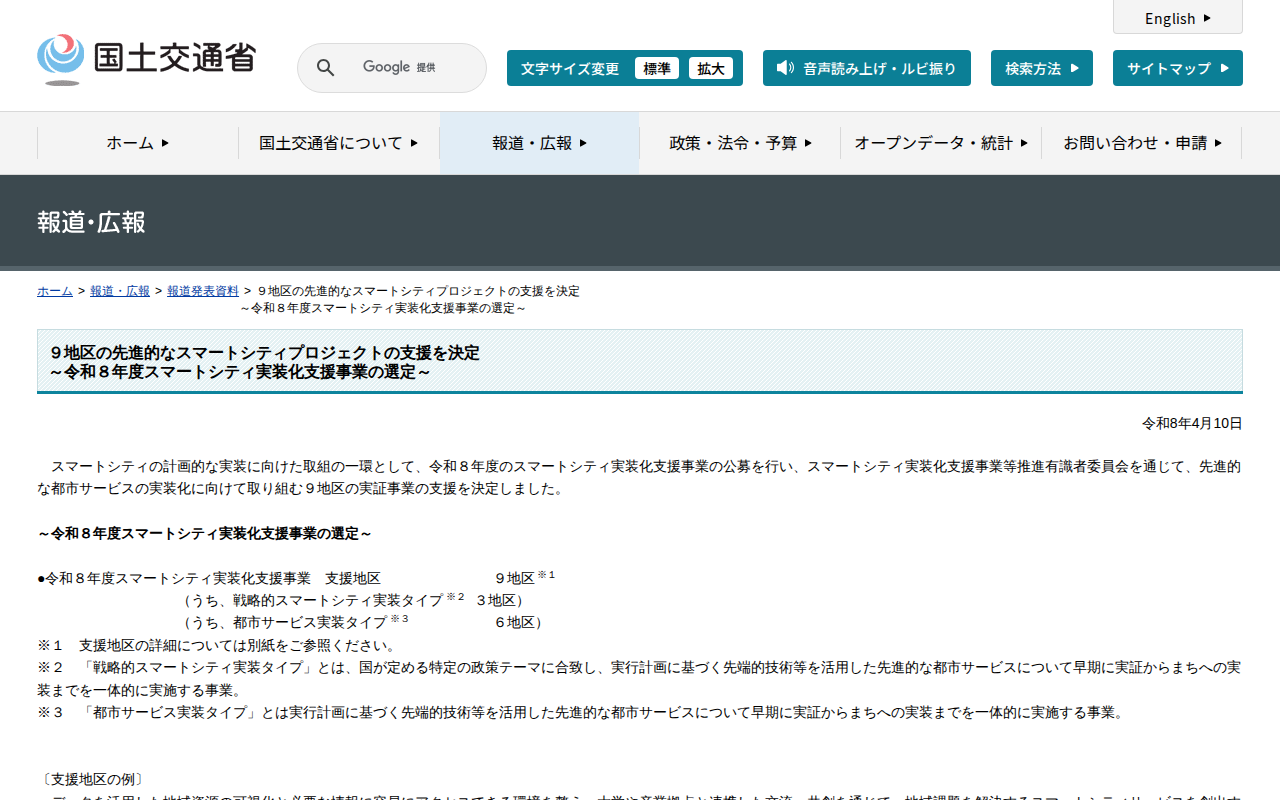
Task: Switch the site to English
Action: [x=1178, y=18]
